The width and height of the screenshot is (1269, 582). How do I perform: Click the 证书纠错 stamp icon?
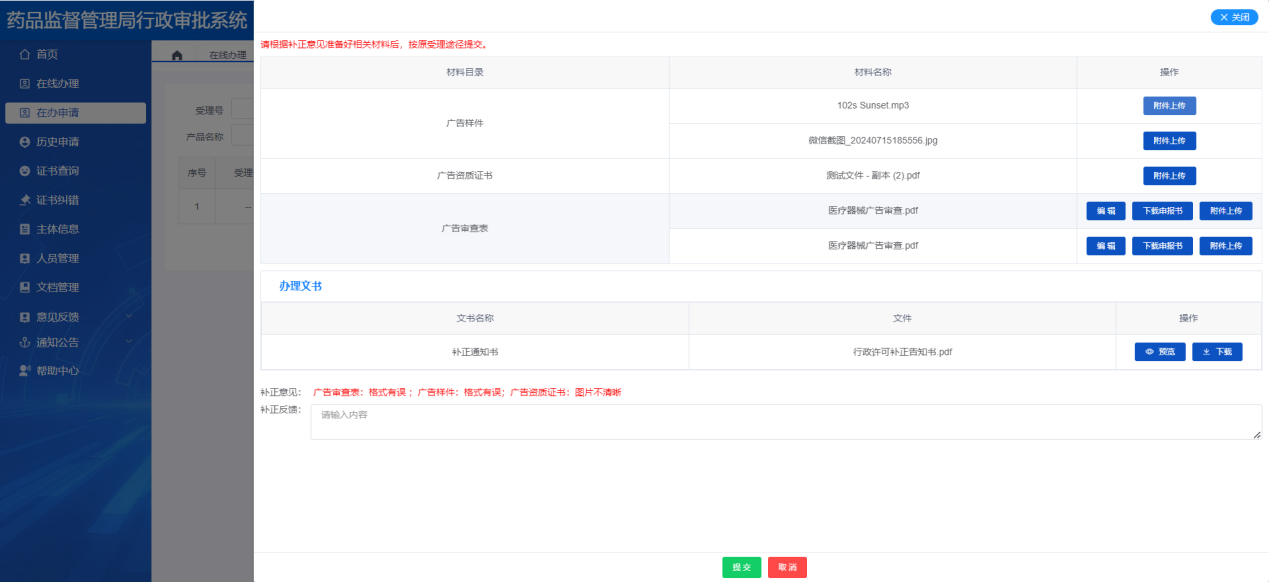(25, 200)
